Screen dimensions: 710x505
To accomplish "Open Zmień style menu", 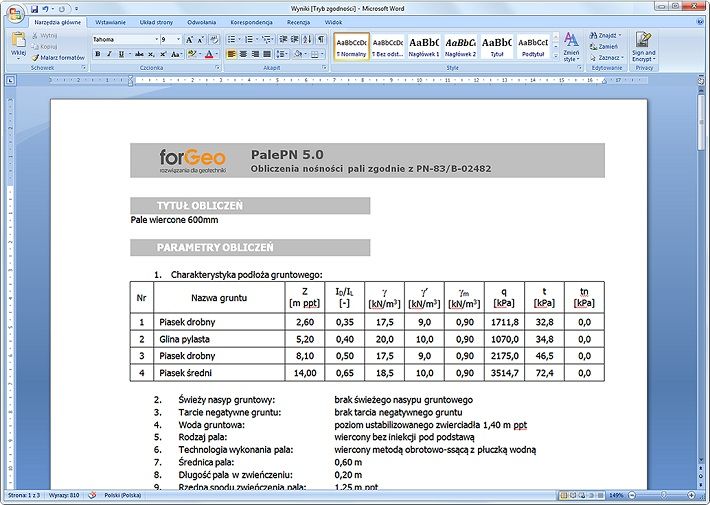I will pyautogui.click(x=571, y=47).
